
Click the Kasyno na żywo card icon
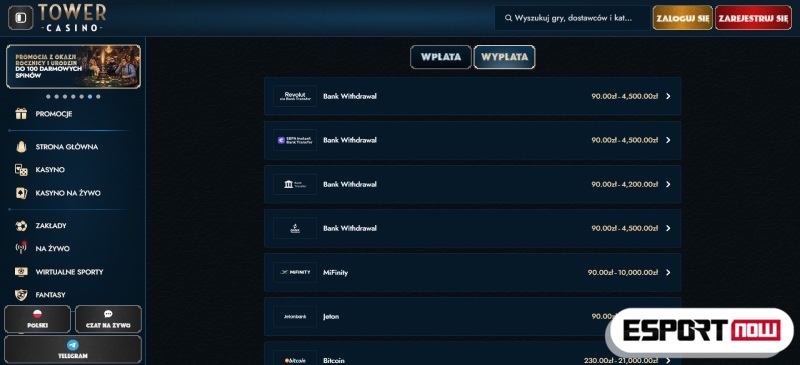point(21,193)
